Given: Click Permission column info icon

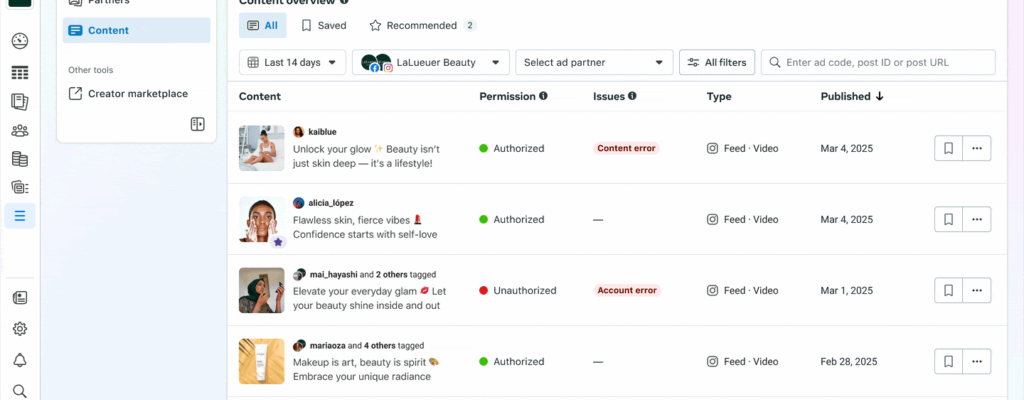Looking at the screenshot, I should point(543,97).
